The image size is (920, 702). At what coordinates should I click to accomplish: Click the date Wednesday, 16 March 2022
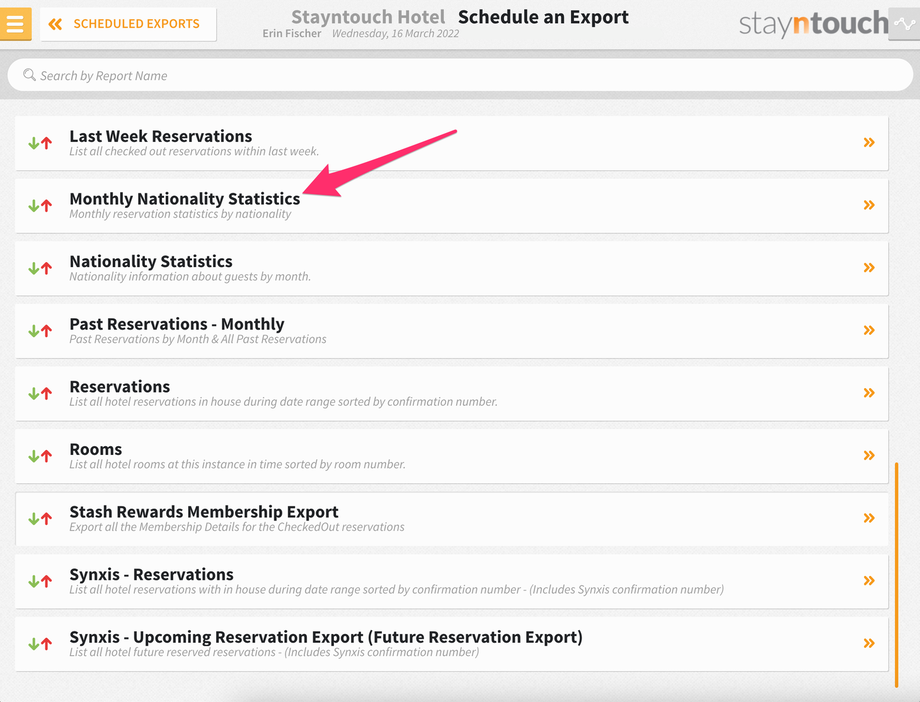(395, 33)
